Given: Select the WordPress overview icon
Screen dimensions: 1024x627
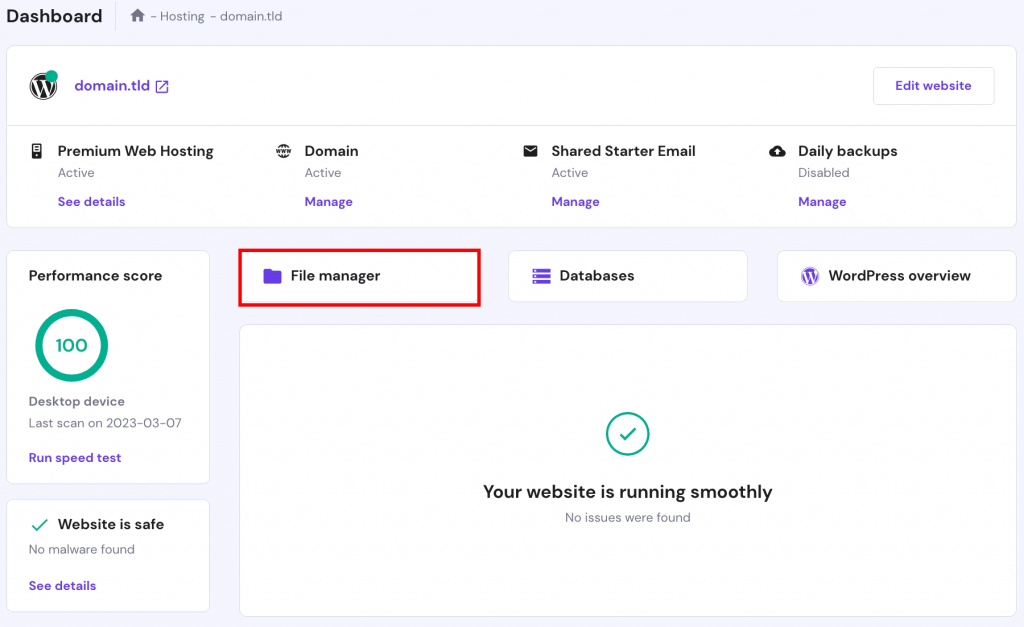Looking at the screenshot, I should point(809,276).
